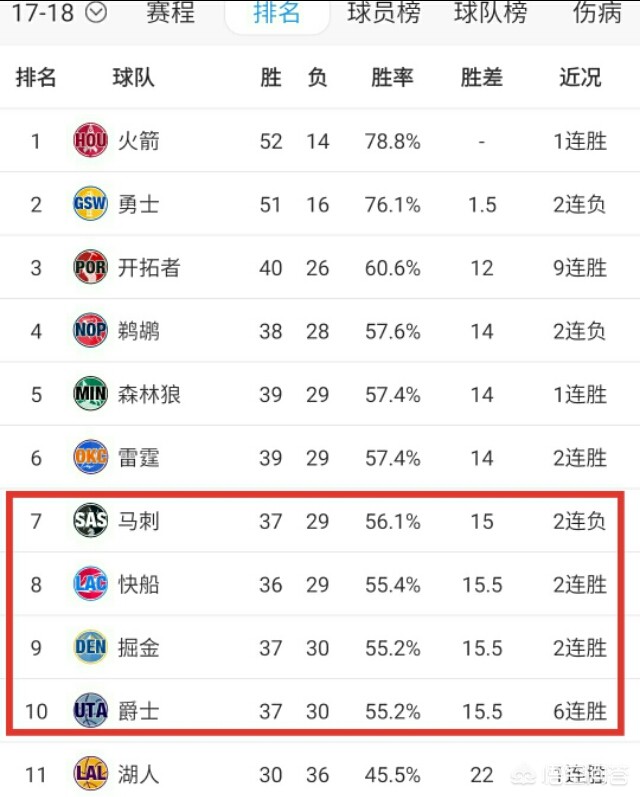Viewport: 640px width, 797px height.
Task: Select the NOP Pelicans team logo
Action: pyautogui.click(x=90, y=330)
